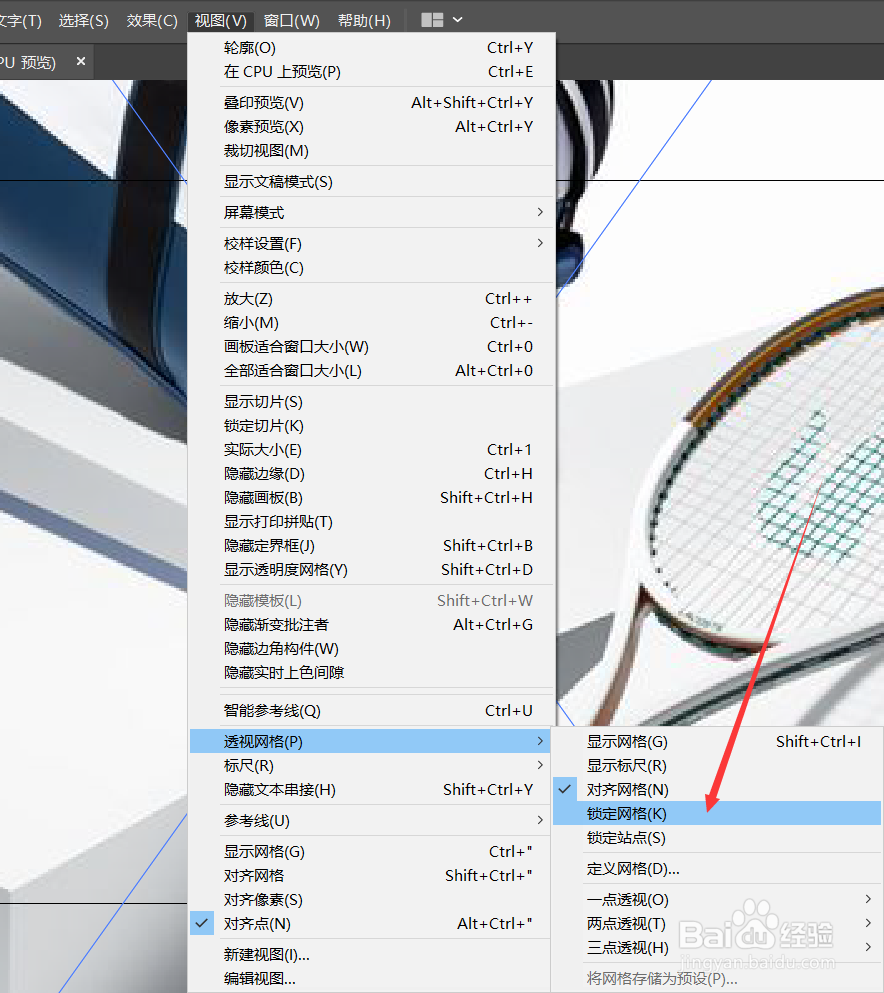
Task: Choose 显示文稿模式(S)
Action: coord(372,182)
